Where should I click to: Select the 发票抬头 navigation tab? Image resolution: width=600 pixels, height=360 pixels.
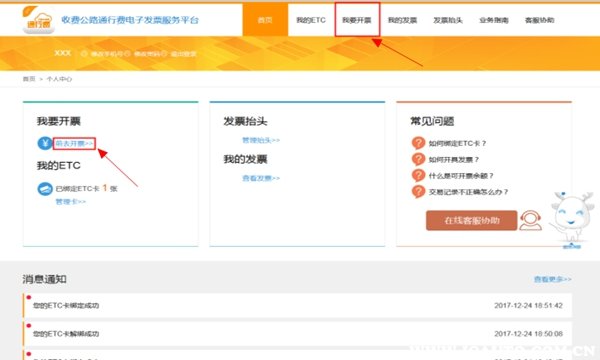(448, 20)
